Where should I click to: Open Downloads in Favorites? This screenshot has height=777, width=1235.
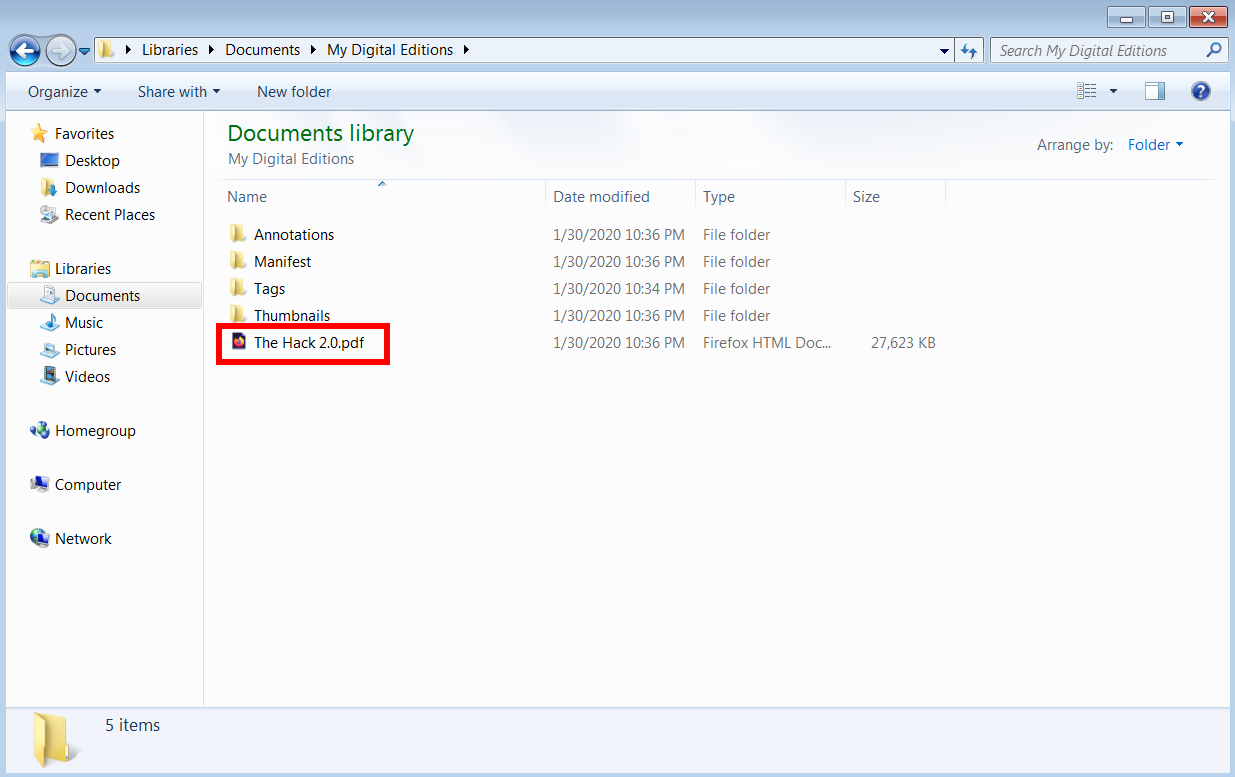[102, 187]
